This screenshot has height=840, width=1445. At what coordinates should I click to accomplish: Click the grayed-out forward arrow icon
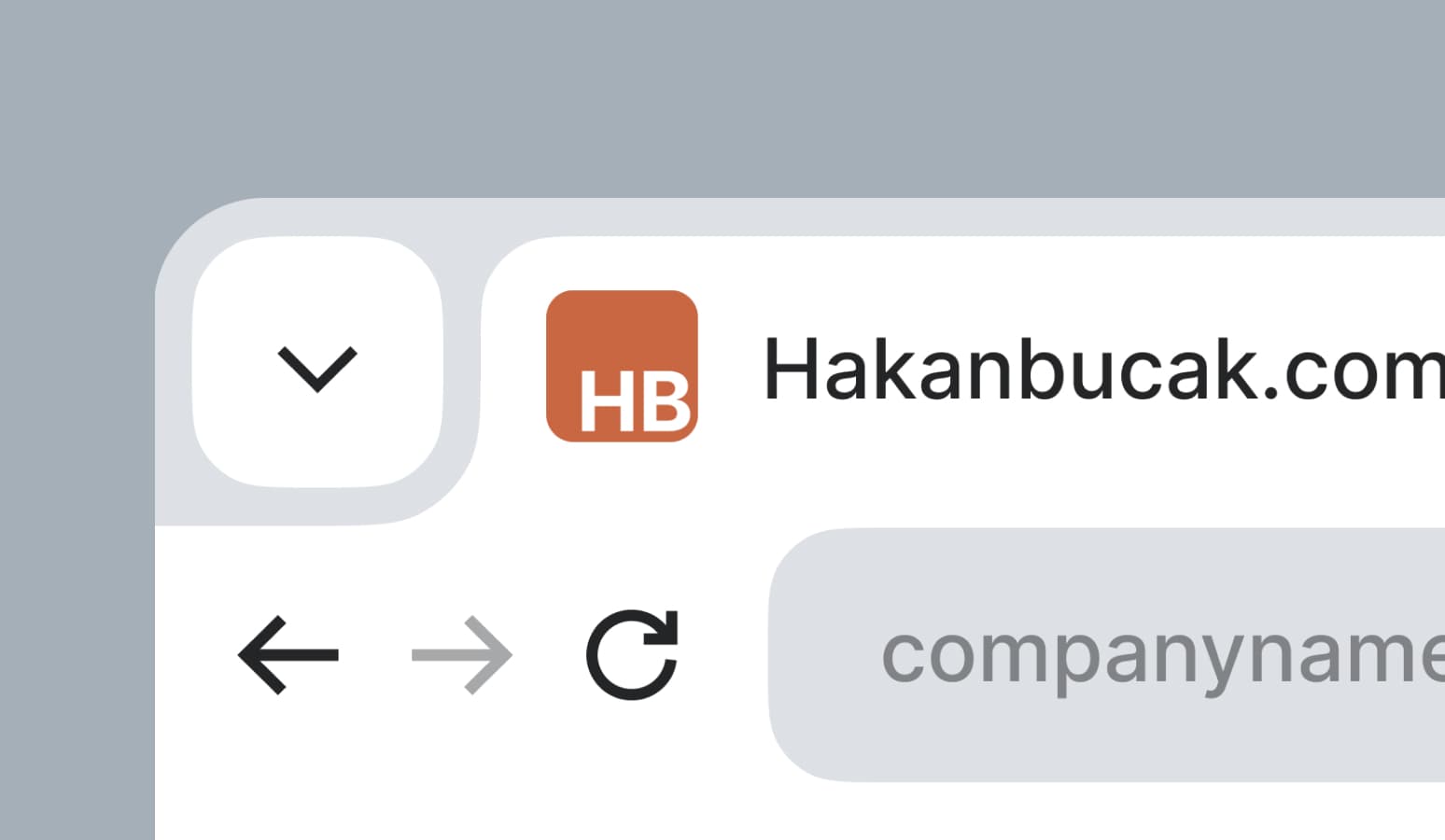coord(462,655)
